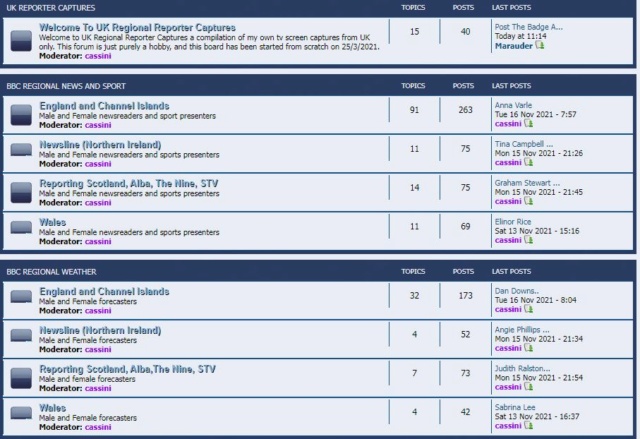
Task: Select timestamp 'Sat 13 Nov 2021 - 16:37'
Action: tap(537, 416)
